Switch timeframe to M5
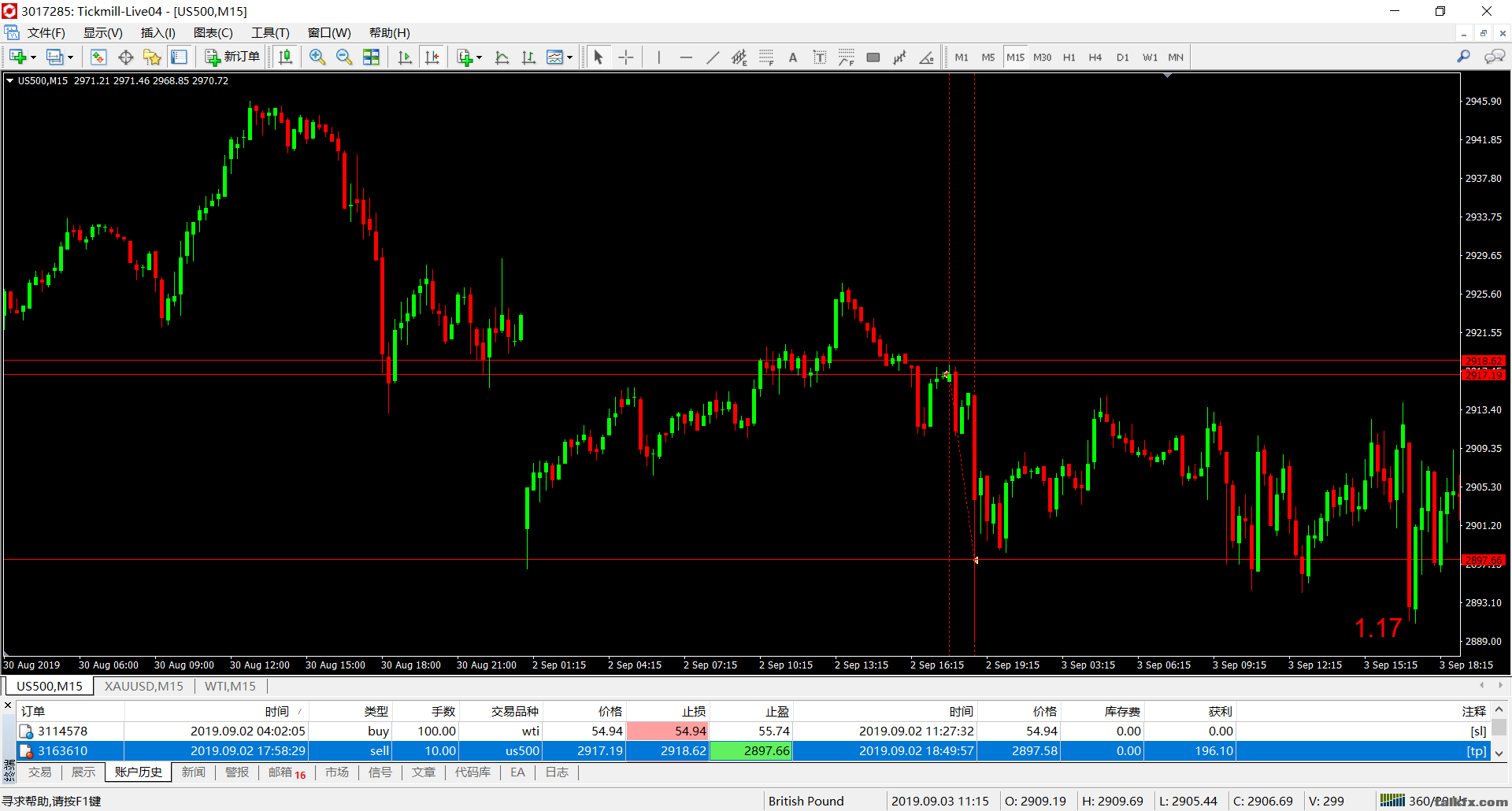1512x811 pixels. [x=988, y=57]
